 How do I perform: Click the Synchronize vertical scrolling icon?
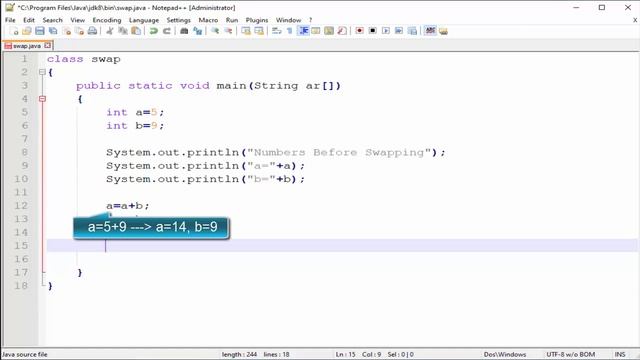pos(246,31)
